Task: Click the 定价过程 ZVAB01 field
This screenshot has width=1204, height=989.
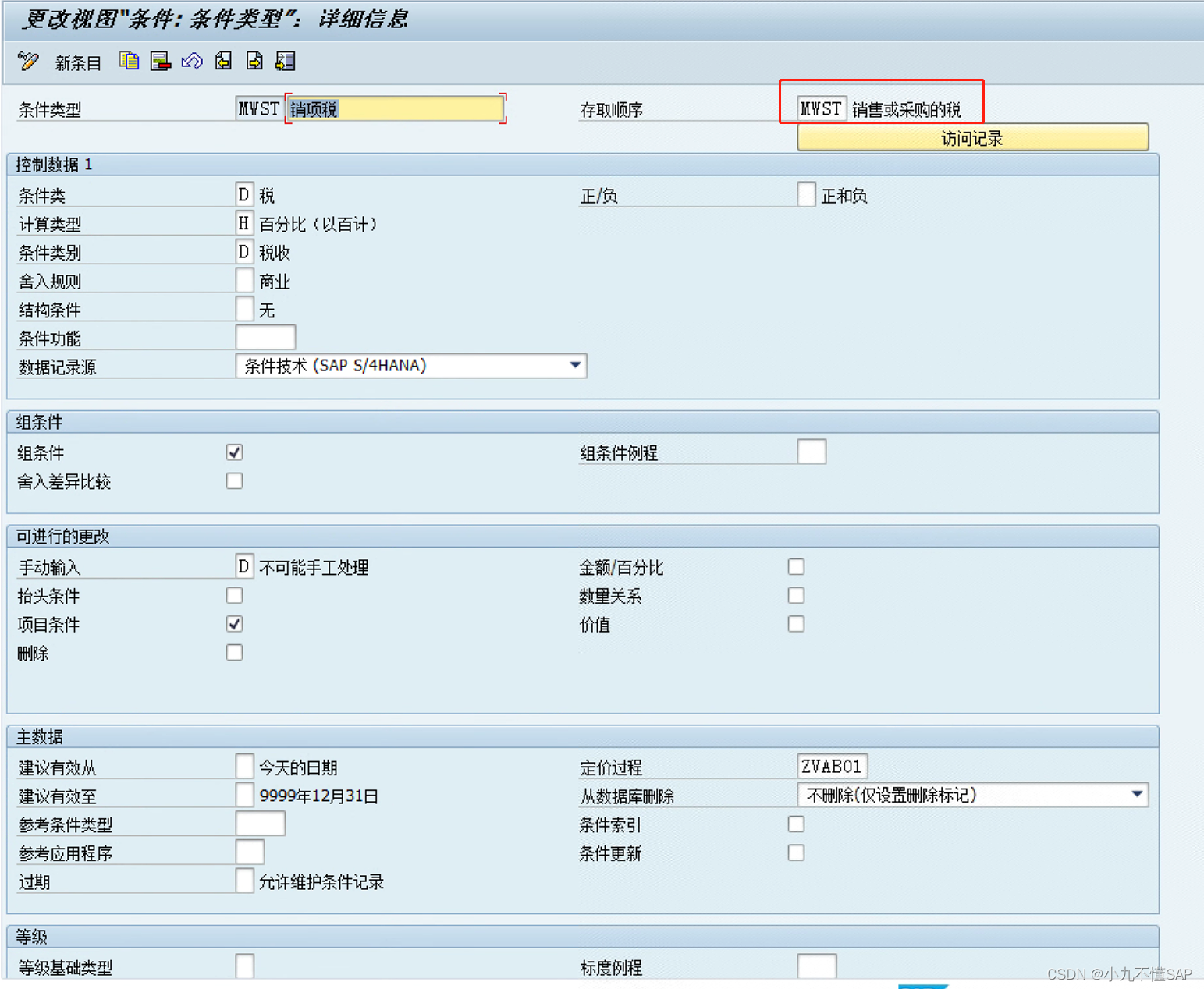Action: point(832,766)
